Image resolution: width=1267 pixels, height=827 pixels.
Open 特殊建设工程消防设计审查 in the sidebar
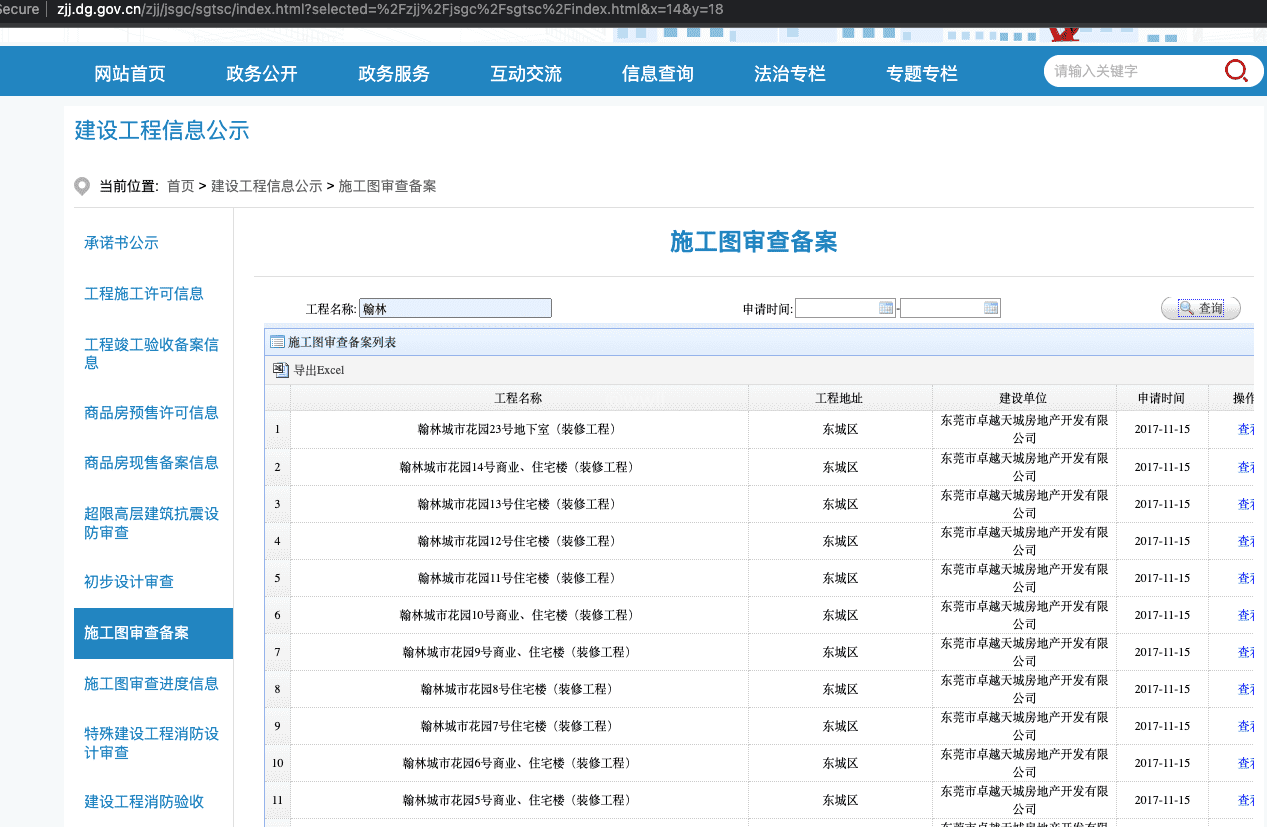151,743
